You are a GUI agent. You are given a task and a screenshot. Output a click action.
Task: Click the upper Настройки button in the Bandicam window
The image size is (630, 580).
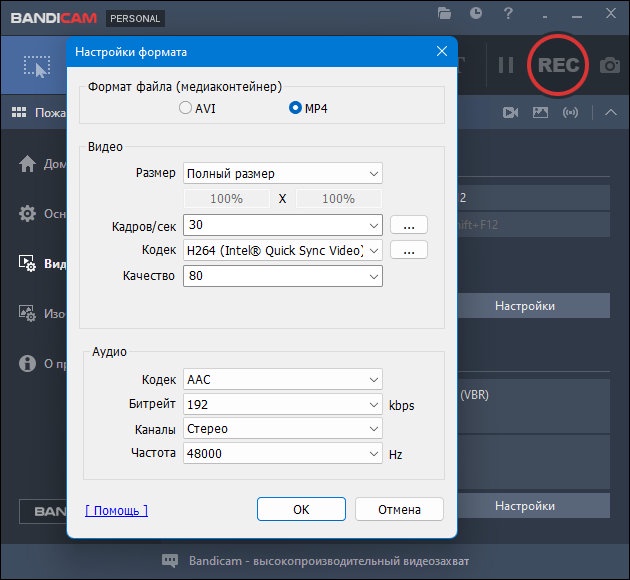[x=534, y=306]
